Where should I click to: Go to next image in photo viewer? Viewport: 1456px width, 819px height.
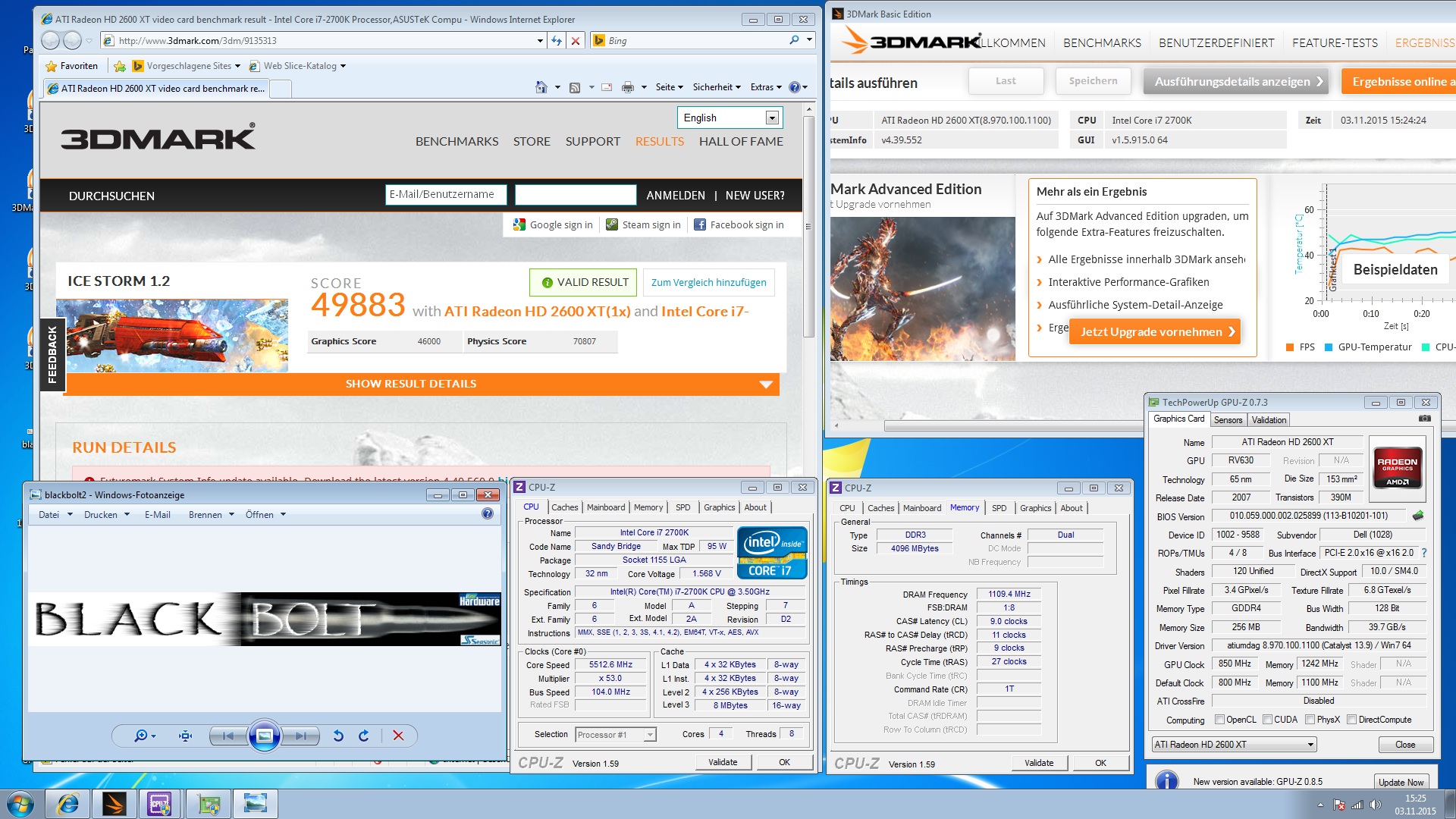301,736
